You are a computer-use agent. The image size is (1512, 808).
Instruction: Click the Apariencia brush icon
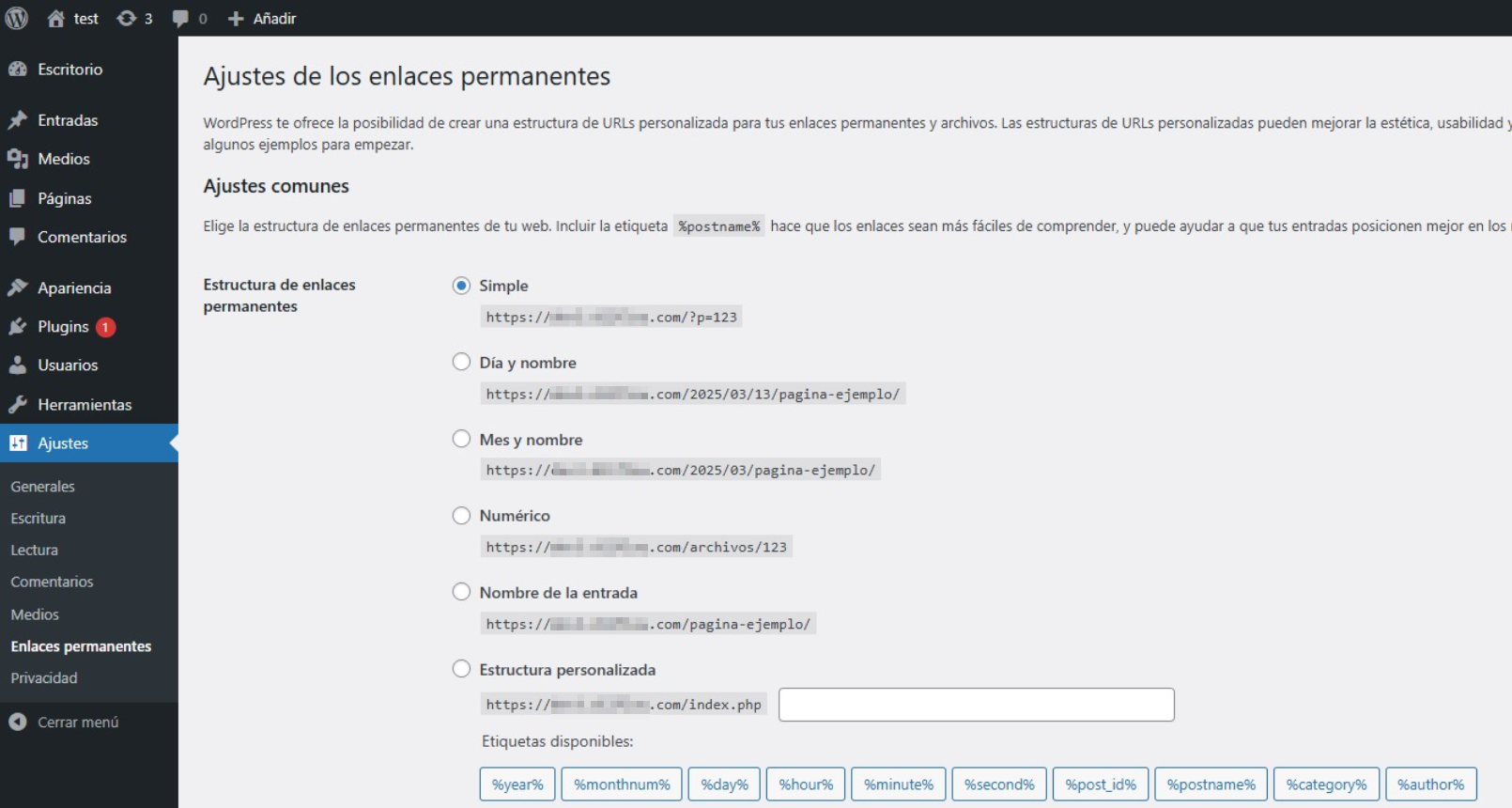click(18, 287)
